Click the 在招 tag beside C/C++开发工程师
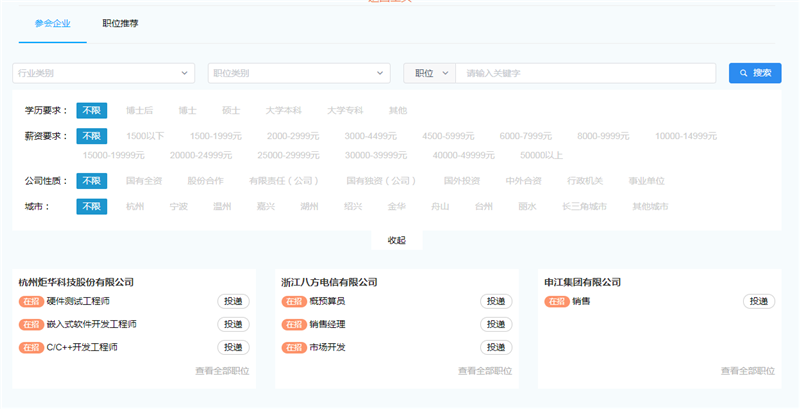This screenshot has width=800, height=409. point(31,347)
